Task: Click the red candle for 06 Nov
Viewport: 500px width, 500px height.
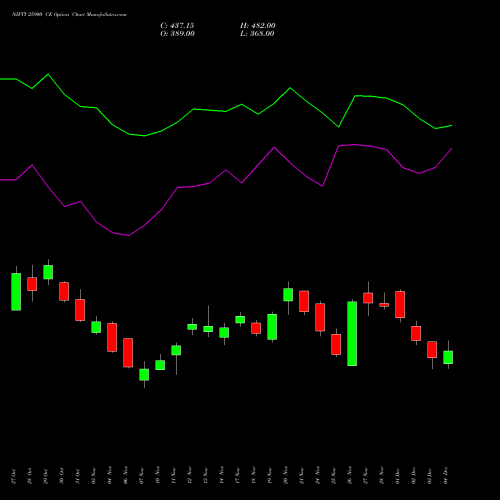Action: [x=128, y=353]
